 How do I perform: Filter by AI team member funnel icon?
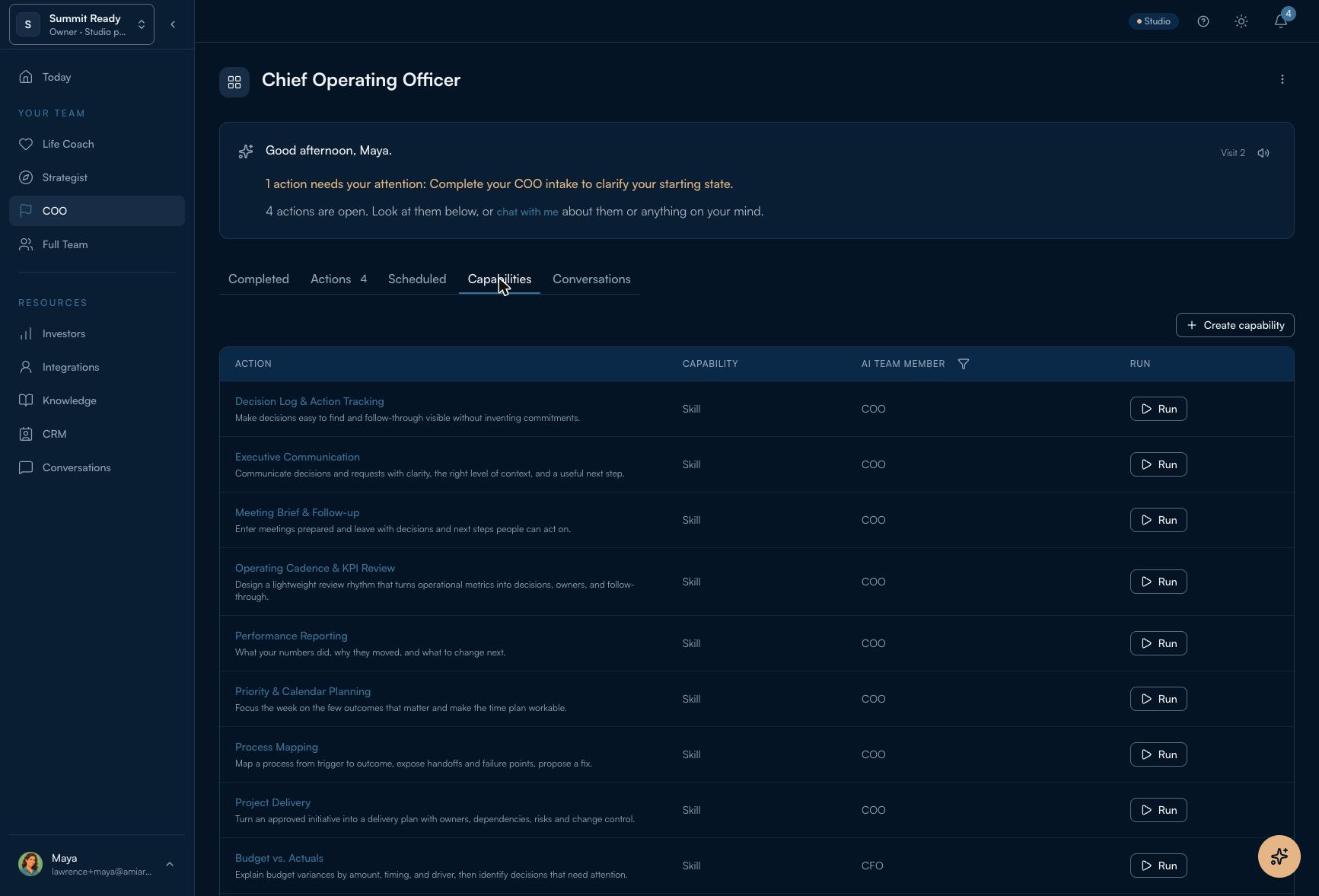point(963,364)
